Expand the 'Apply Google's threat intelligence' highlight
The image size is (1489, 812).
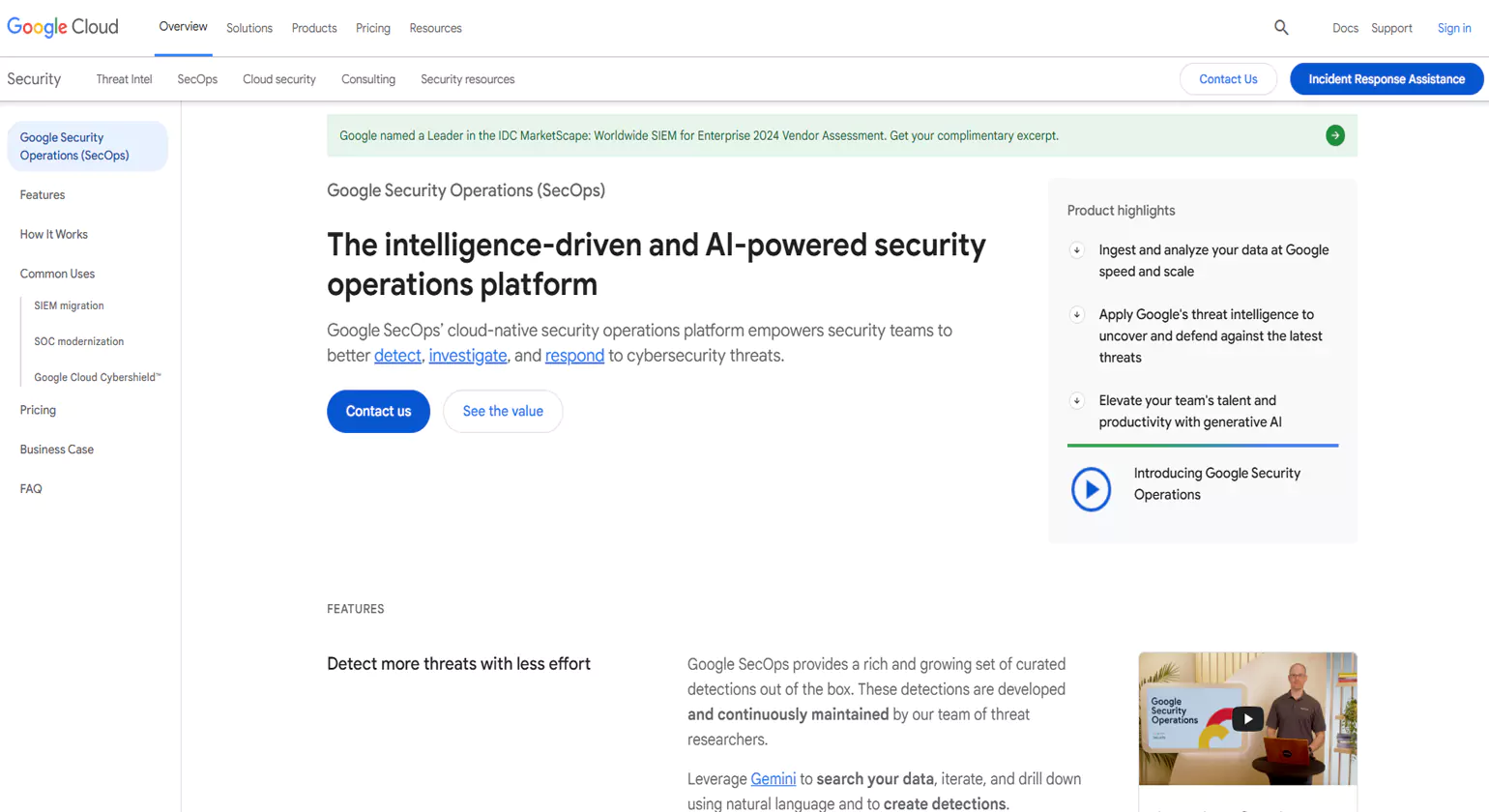[x=1076, y=314]
